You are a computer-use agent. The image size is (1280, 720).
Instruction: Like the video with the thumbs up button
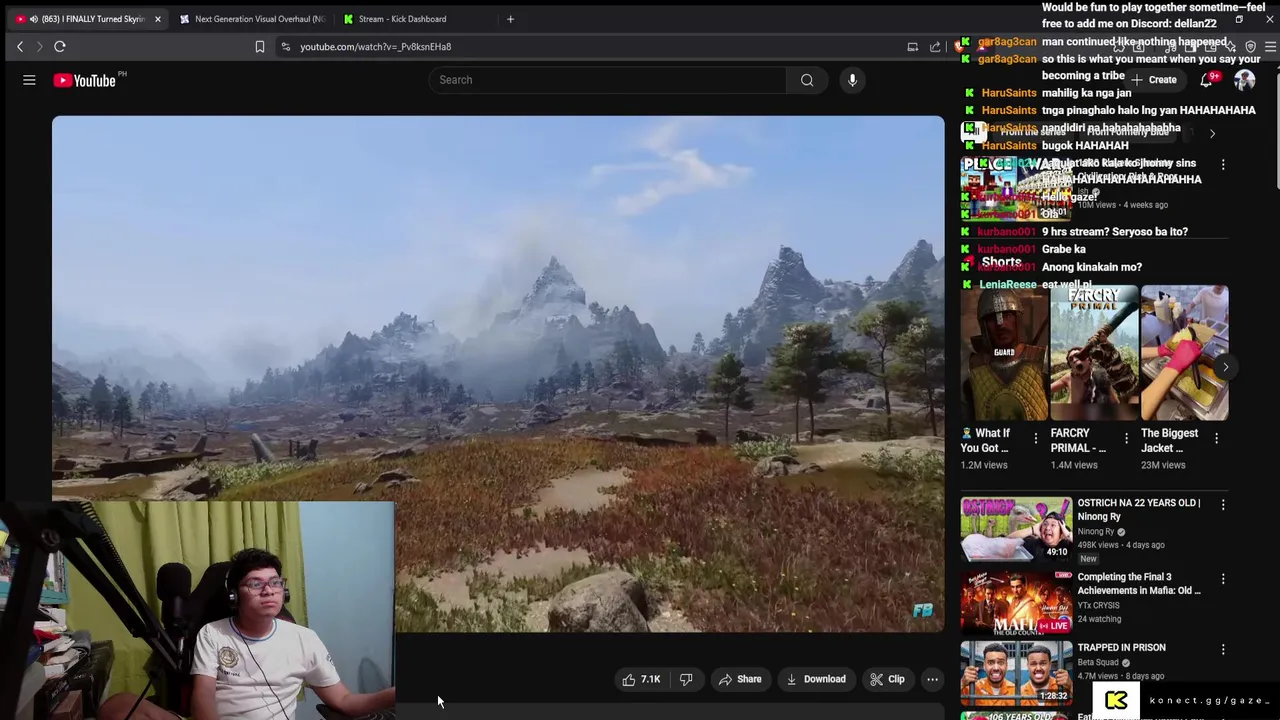point(641,679)
